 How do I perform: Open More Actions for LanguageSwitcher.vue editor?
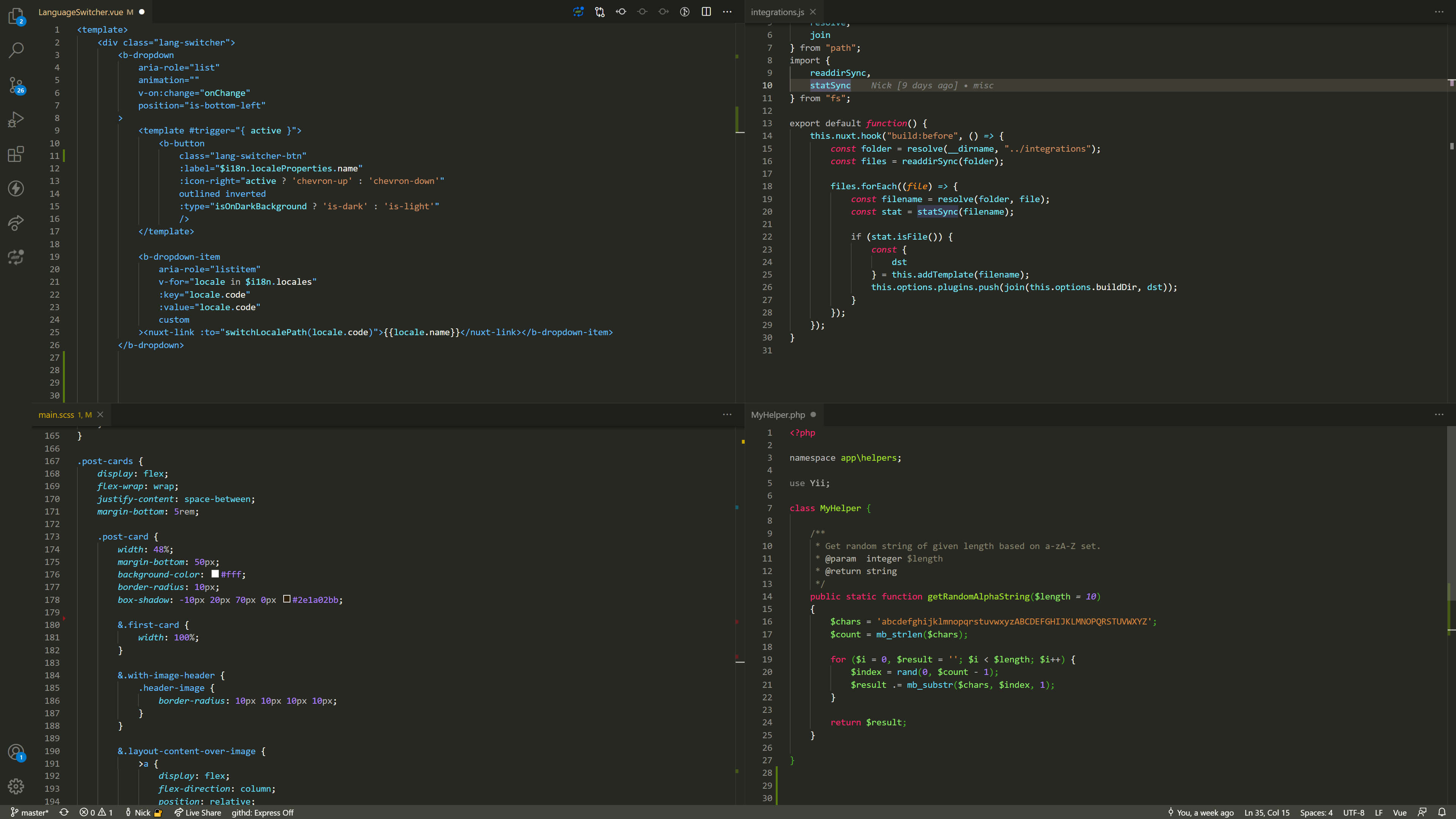(x=728, y=12)
